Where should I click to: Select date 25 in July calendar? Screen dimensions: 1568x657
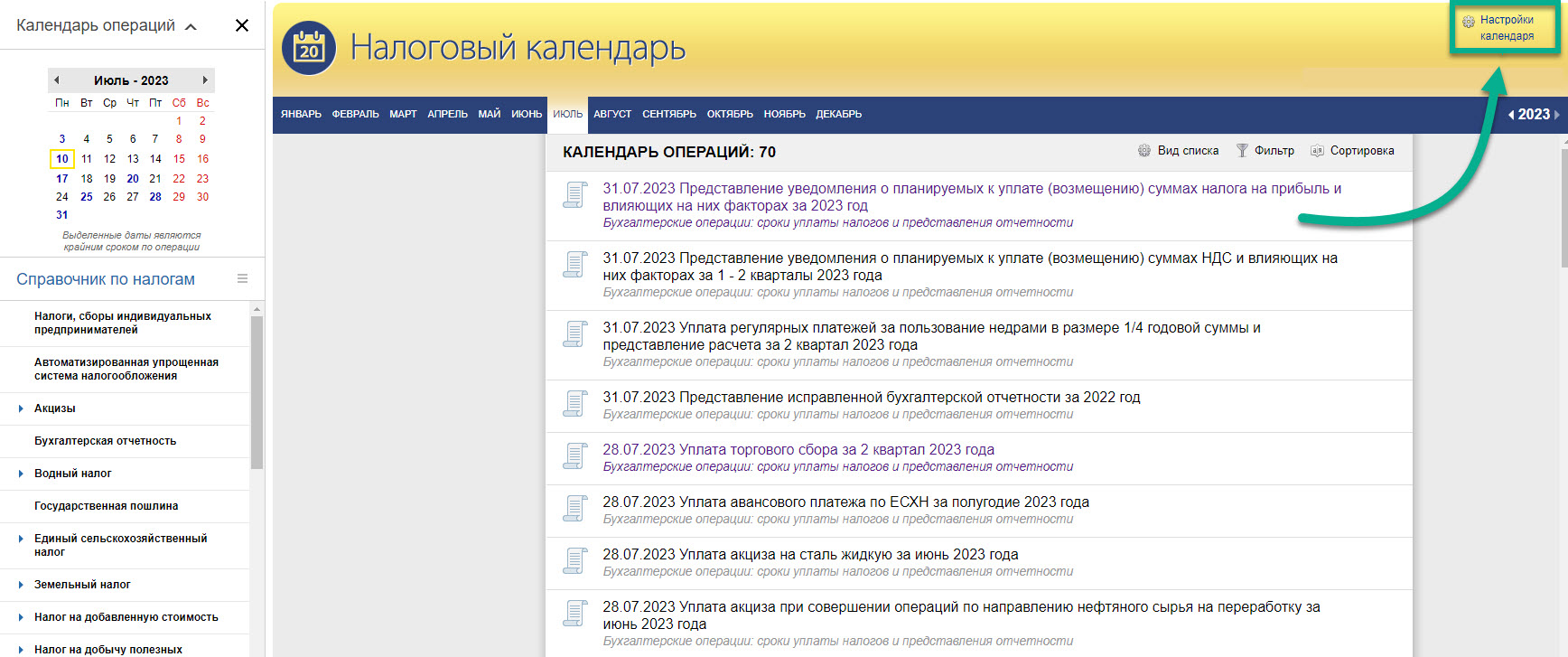pyautogui.click(x=86, y=197)
